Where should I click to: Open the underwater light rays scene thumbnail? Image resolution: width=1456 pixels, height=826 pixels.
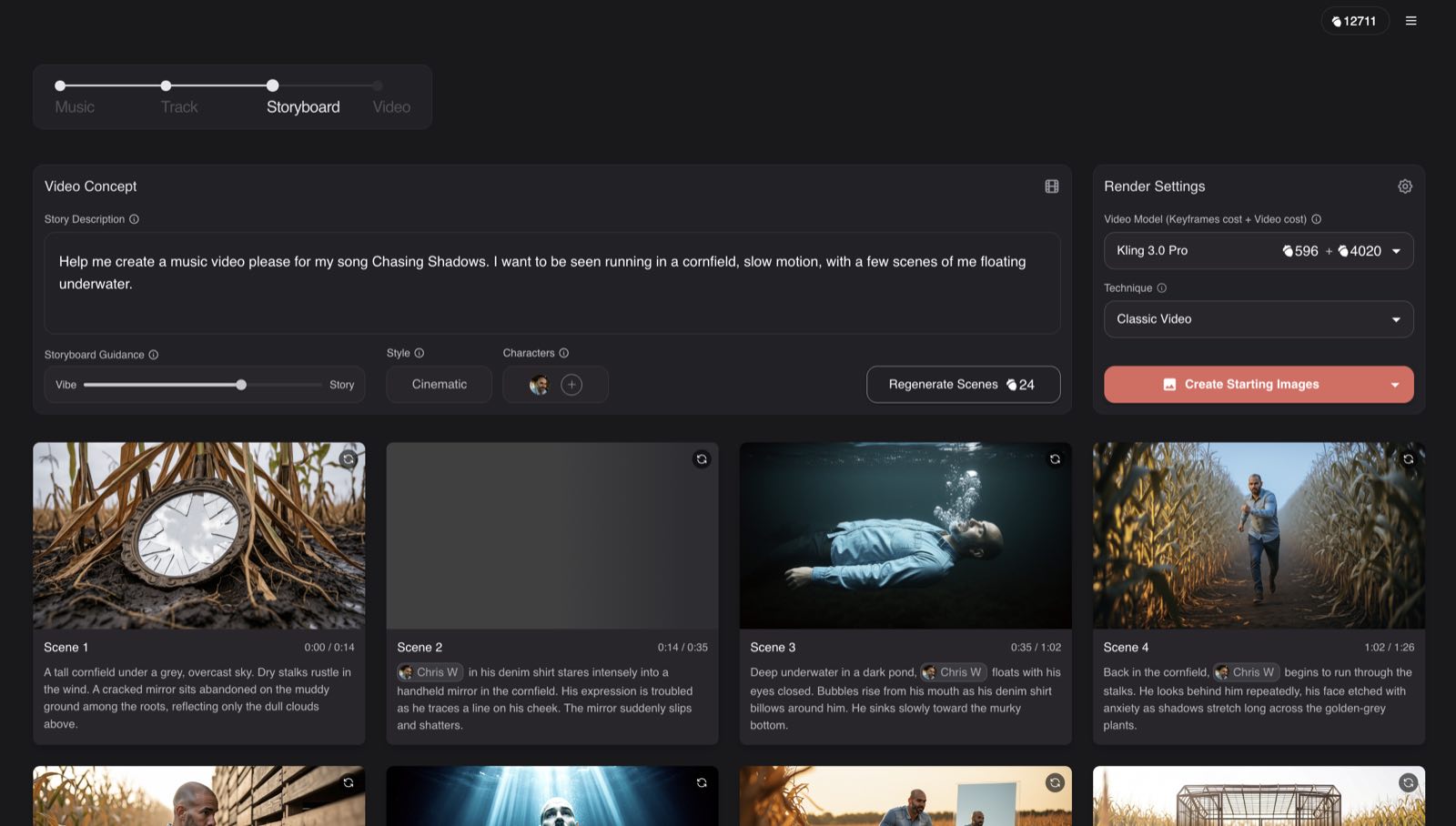[552, 797]
